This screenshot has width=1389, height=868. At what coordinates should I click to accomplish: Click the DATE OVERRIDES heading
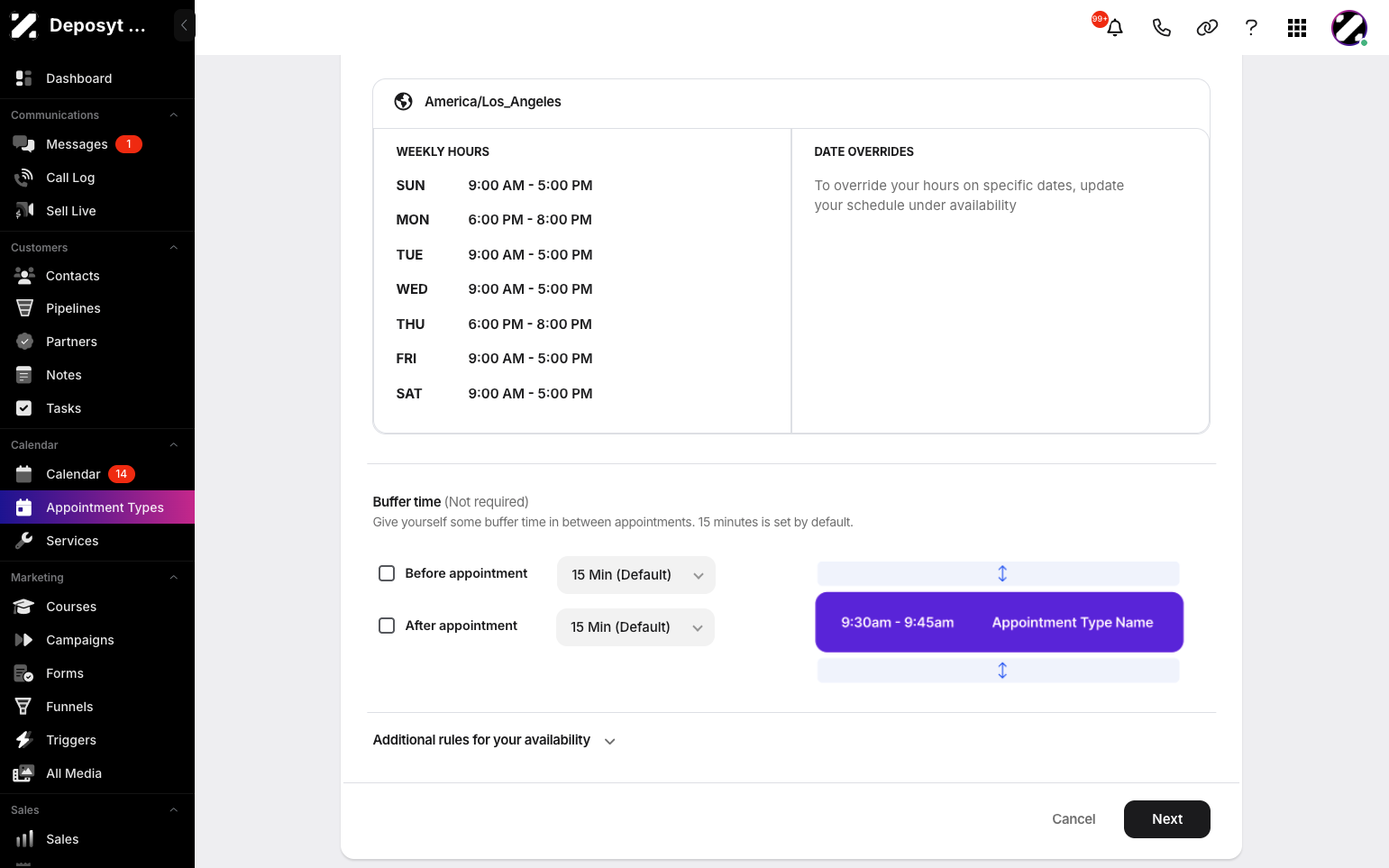pos(864,151)
